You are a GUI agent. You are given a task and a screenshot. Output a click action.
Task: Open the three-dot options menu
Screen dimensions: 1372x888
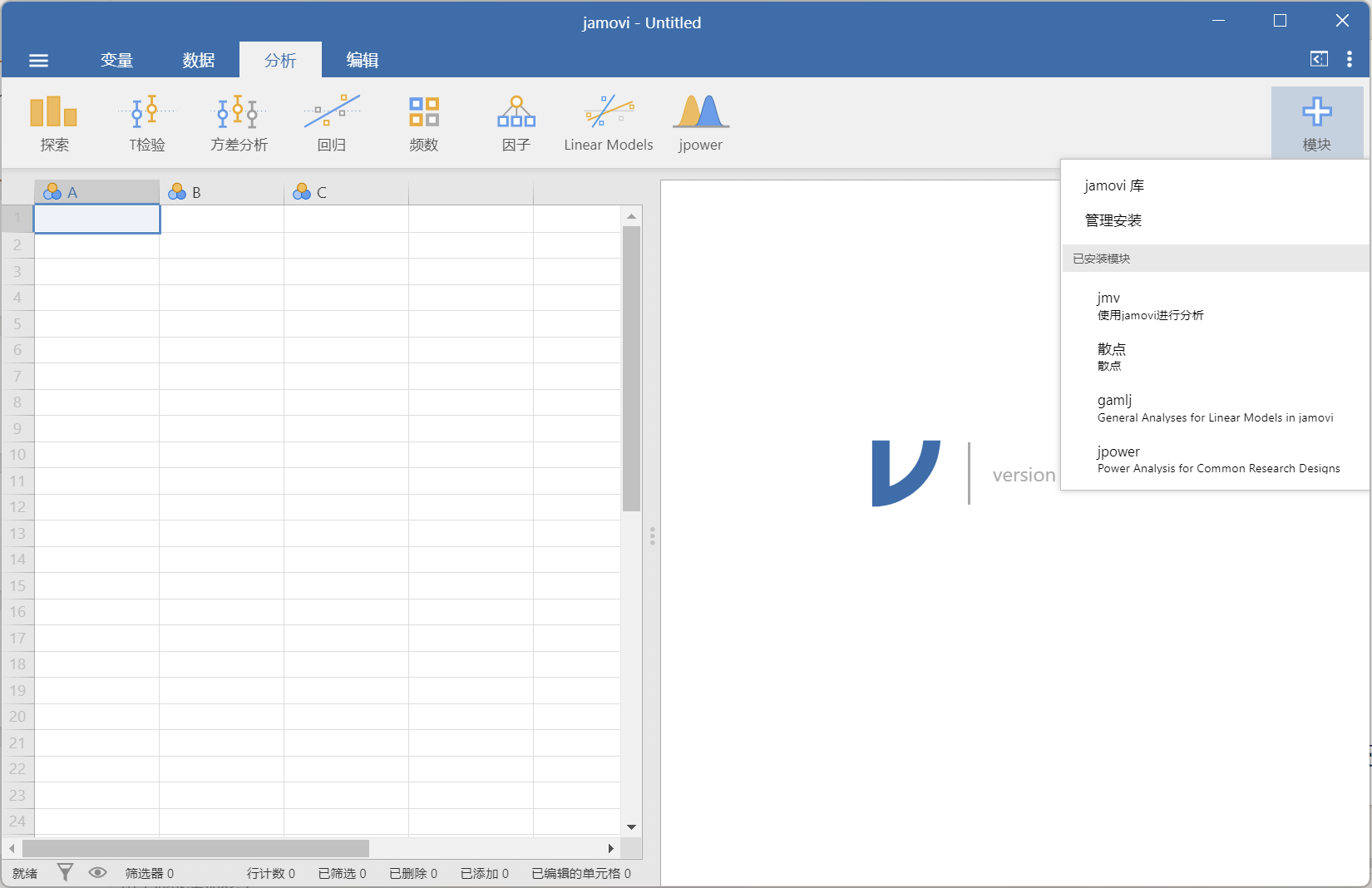click(1349, 59)
